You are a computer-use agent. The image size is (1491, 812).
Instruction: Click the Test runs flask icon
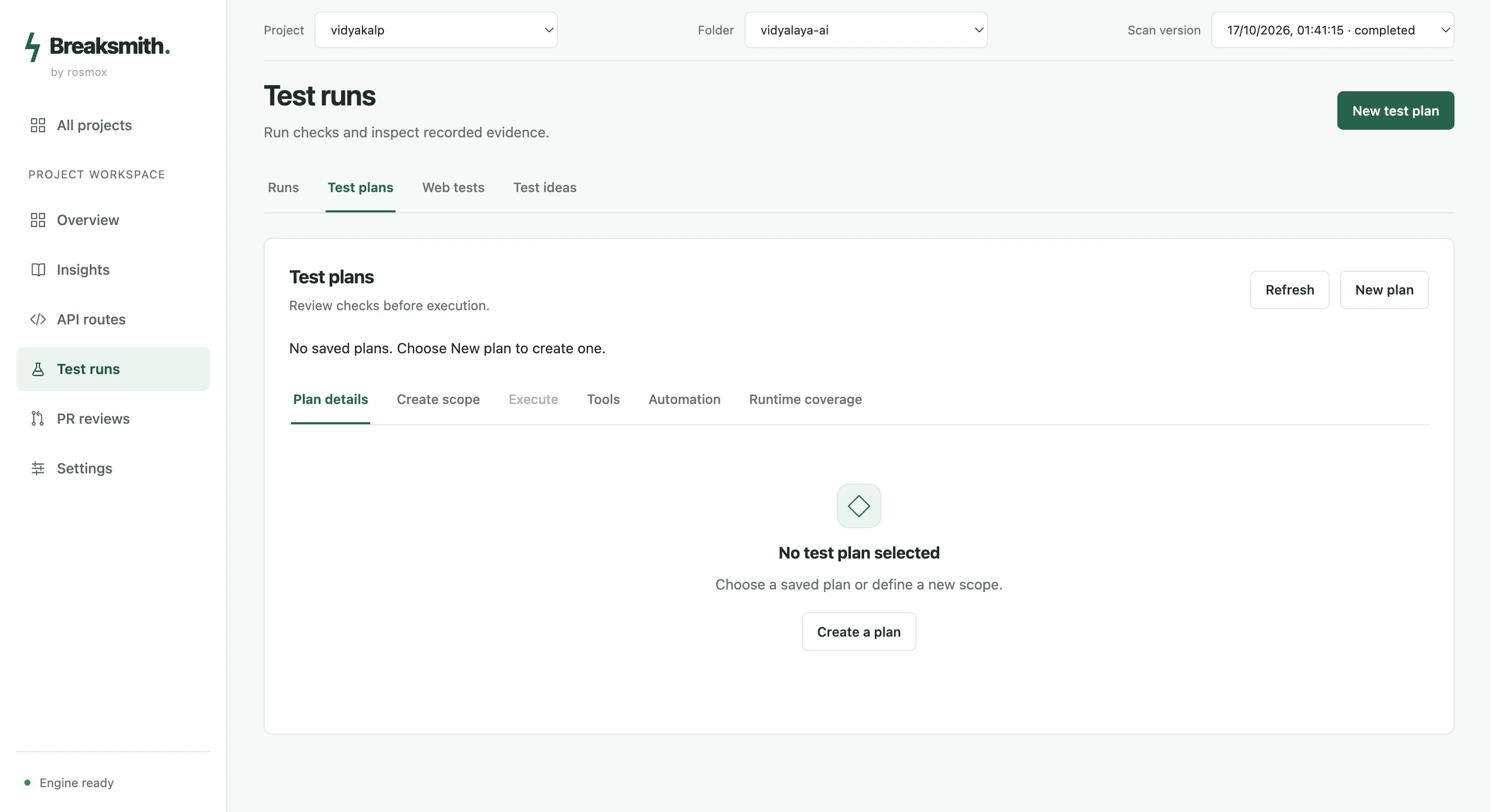click(x=38, y=370)
